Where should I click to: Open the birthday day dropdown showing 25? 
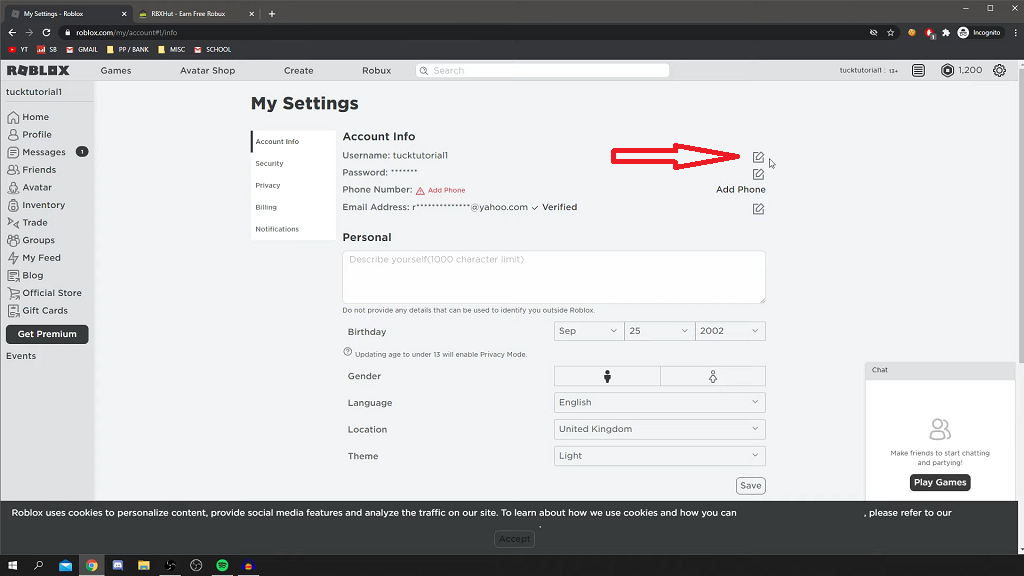click(x=659, y=331)
